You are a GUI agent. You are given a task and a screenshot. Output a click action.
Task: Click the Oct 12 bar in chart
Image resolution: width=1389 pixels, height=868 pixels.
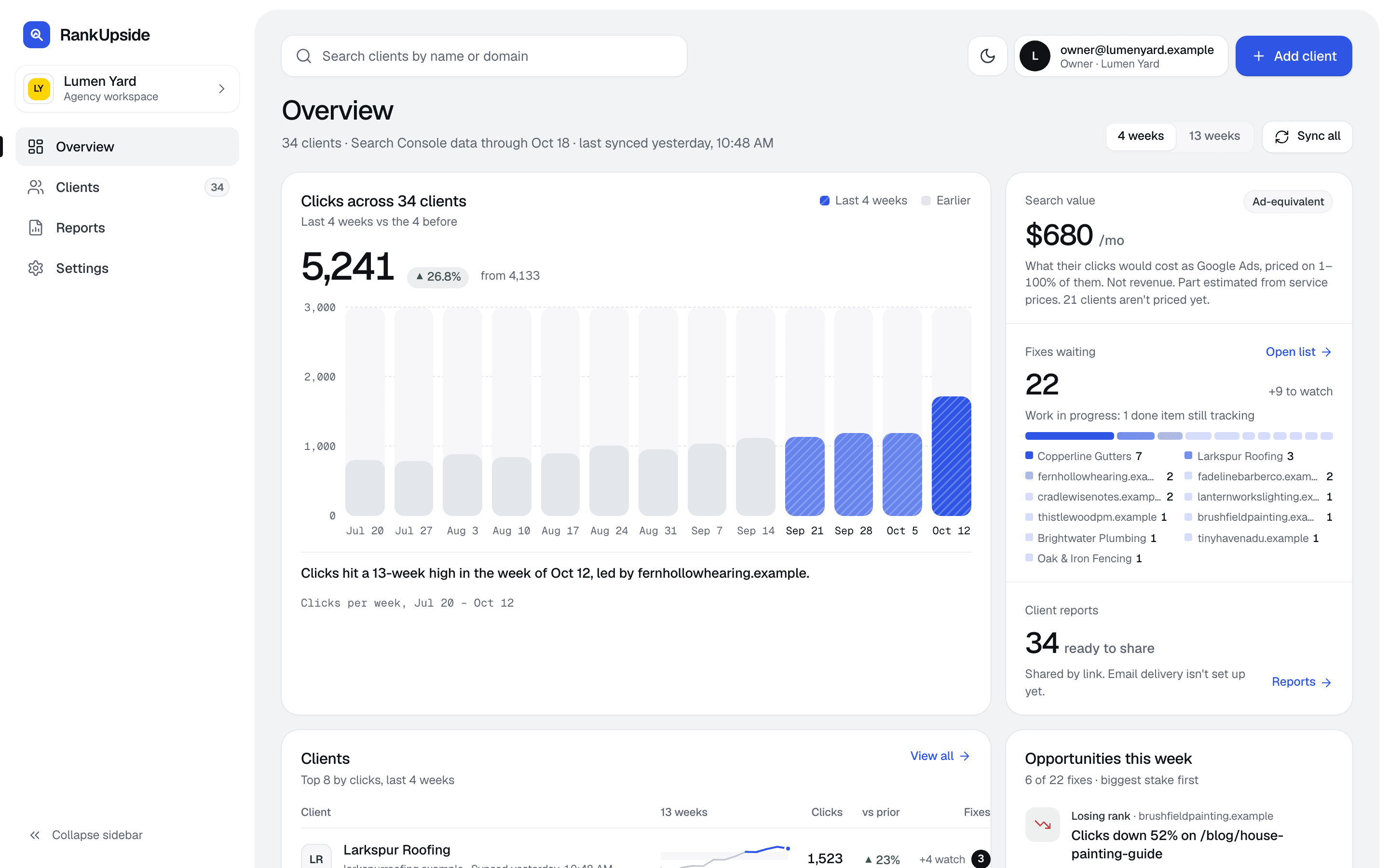(x=951, y=456)
